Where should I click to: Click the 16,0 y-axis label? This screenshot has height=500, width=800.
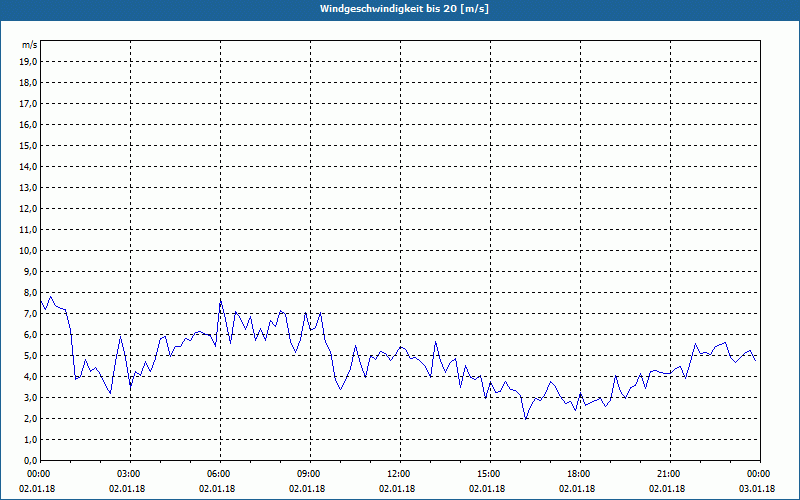pyautogui.click(x=28, y=124)
